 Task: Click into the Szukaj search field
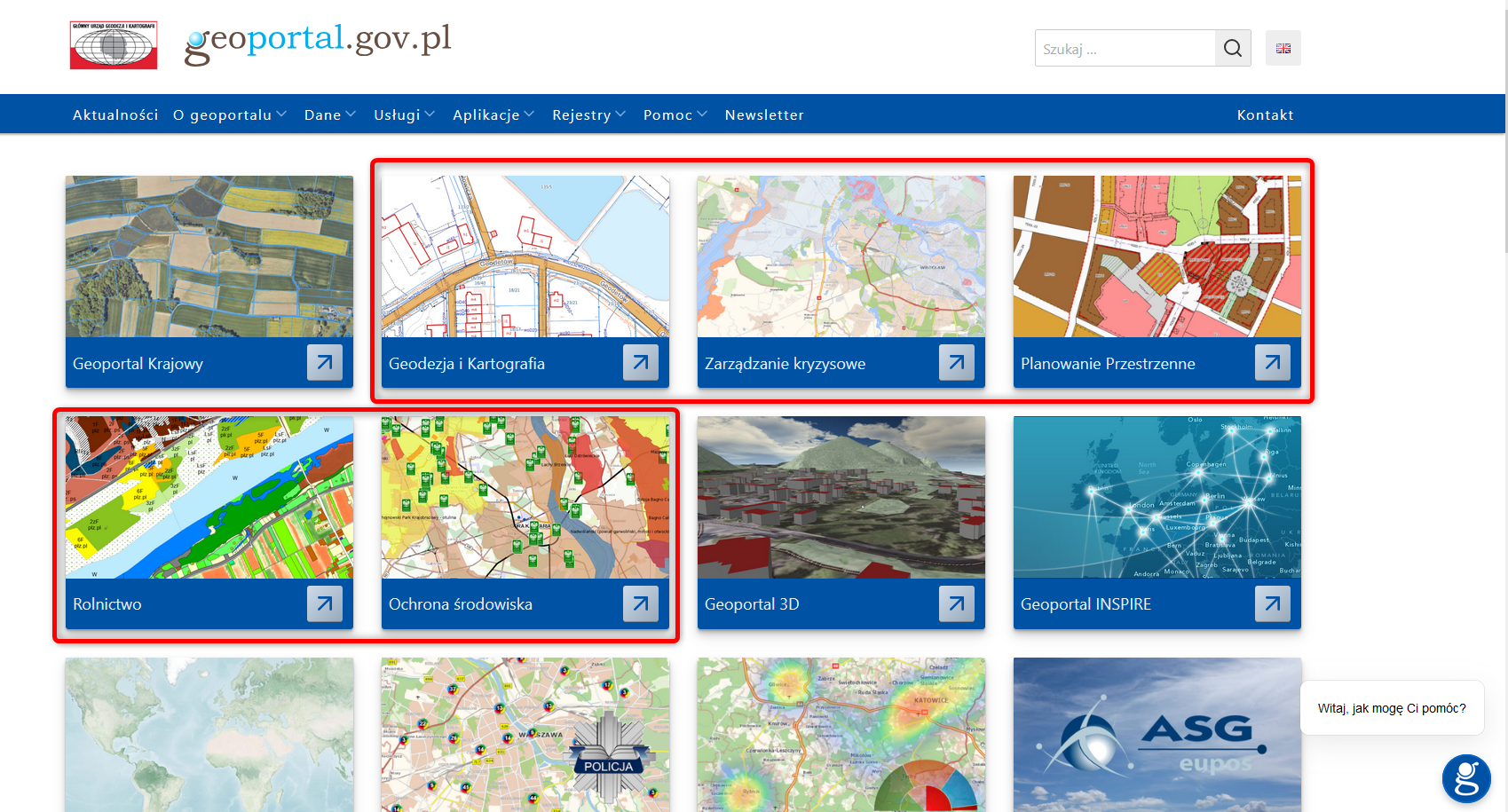(x=1125, y=49)
